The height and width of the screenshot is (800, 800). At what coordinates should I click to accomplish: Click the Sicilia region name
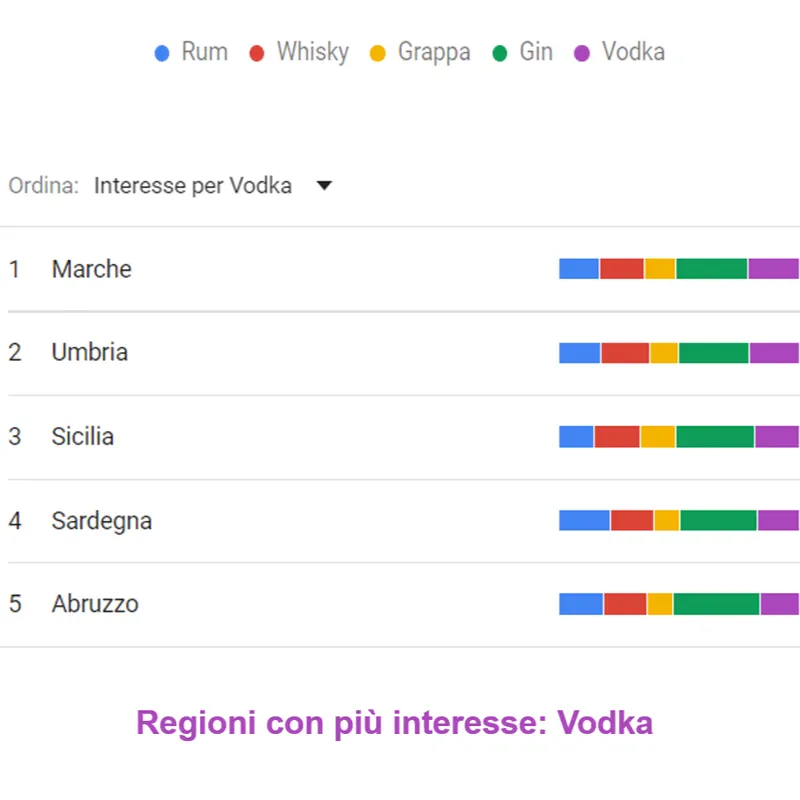click(83, 437)
